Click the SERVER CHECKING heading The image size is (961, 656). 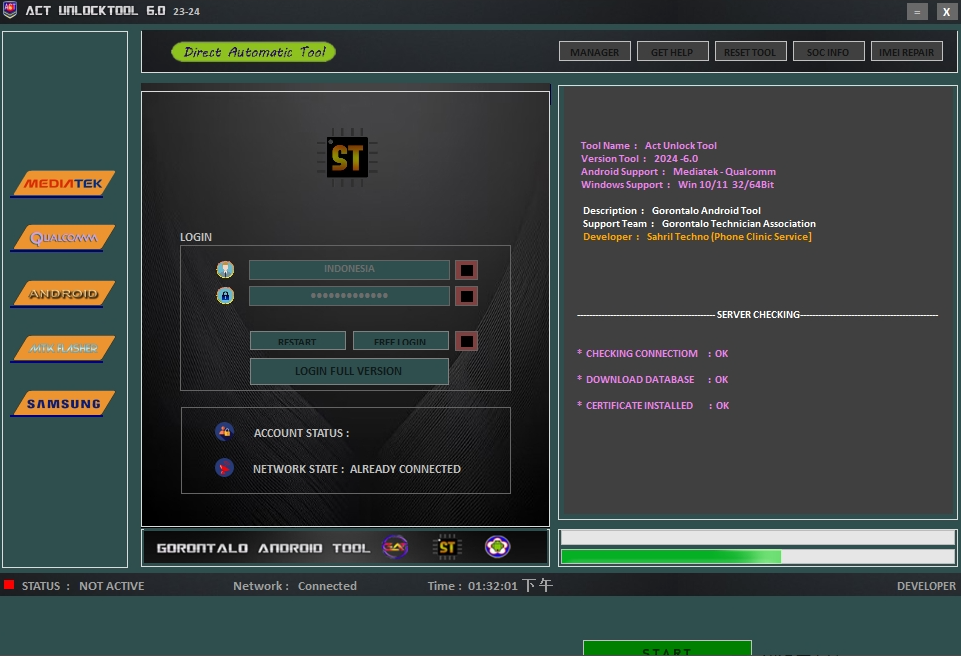pyautogui.click(x=758, y=315)
